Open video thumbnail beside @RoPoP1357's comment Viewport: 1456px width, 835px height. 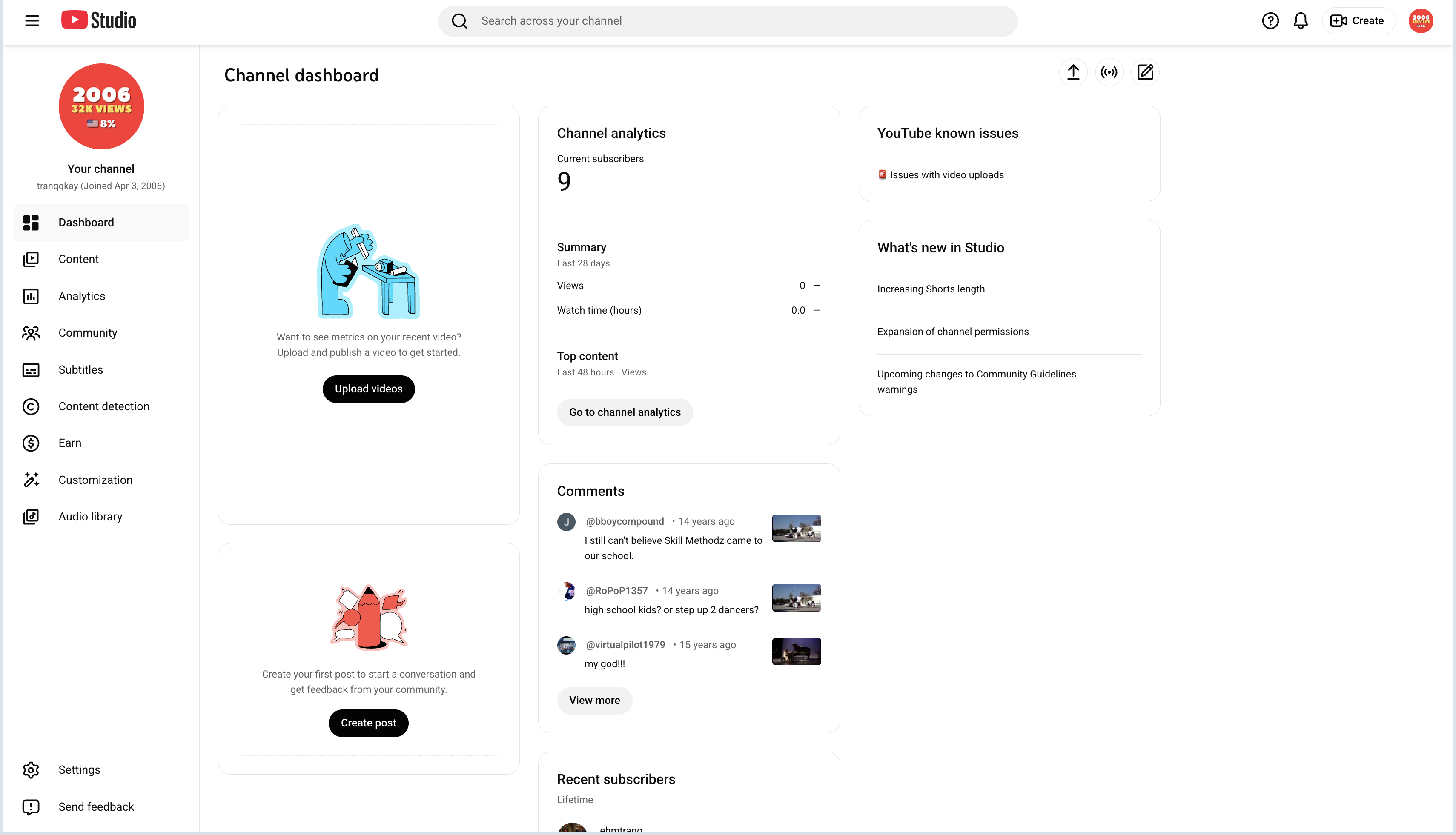[x=796, y=598]
